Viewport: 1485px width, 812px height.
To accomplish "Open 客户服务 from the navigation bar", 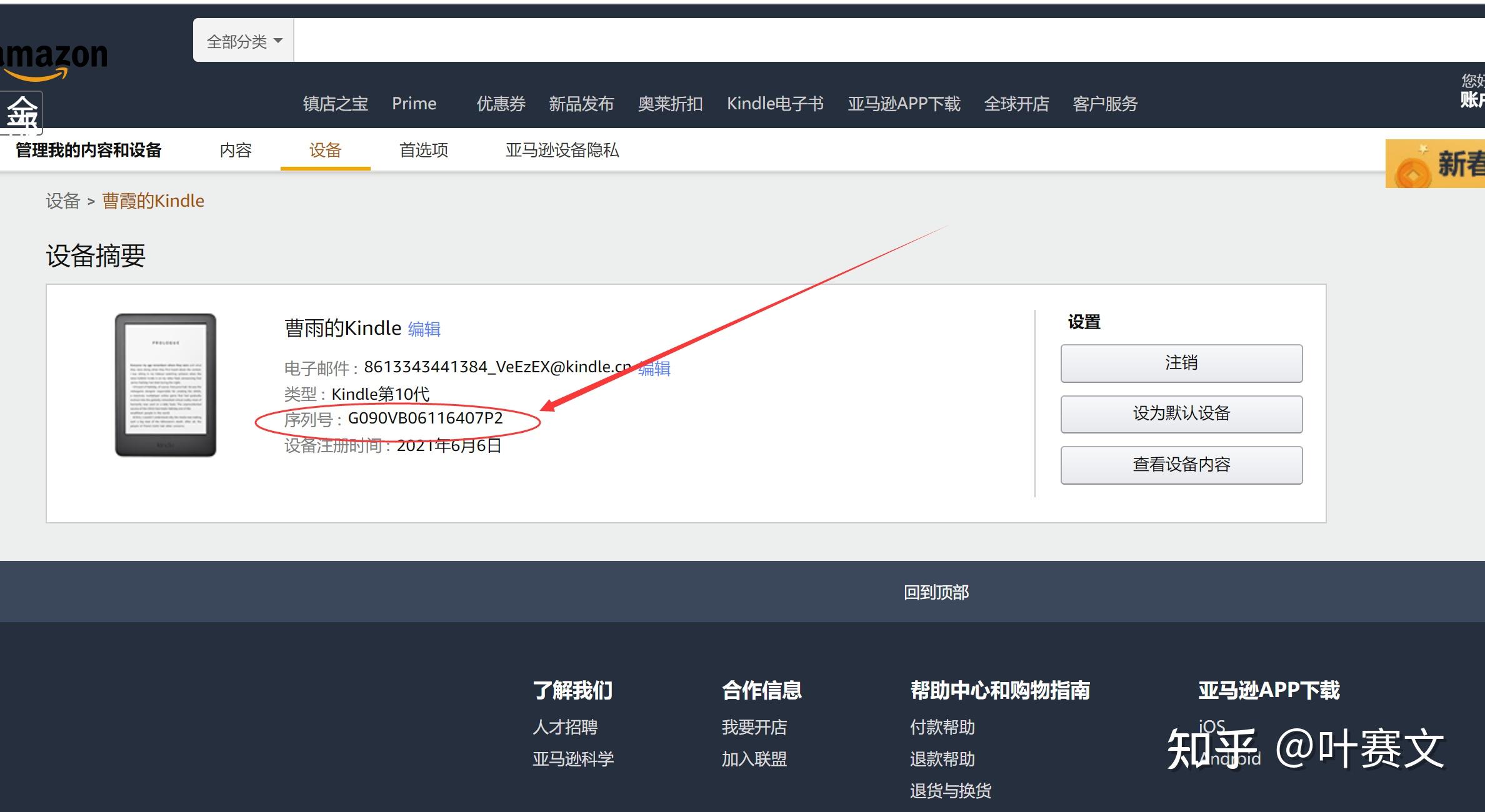I will [x=1105, y=104].
